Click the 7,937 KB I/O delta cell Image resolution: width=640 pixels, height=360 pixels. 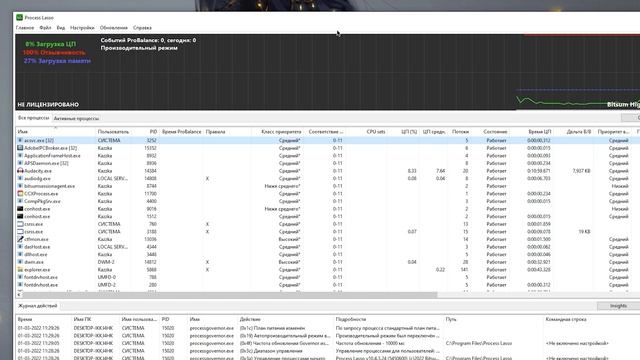pos(581,171)
